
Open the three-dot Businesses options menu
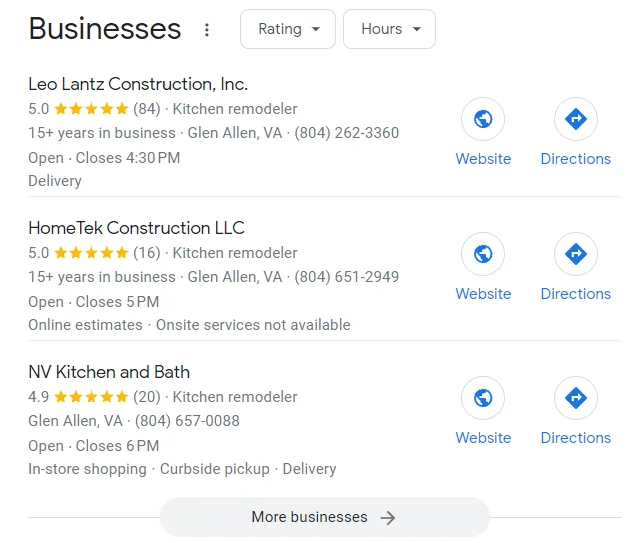click(x=207, y=30)
